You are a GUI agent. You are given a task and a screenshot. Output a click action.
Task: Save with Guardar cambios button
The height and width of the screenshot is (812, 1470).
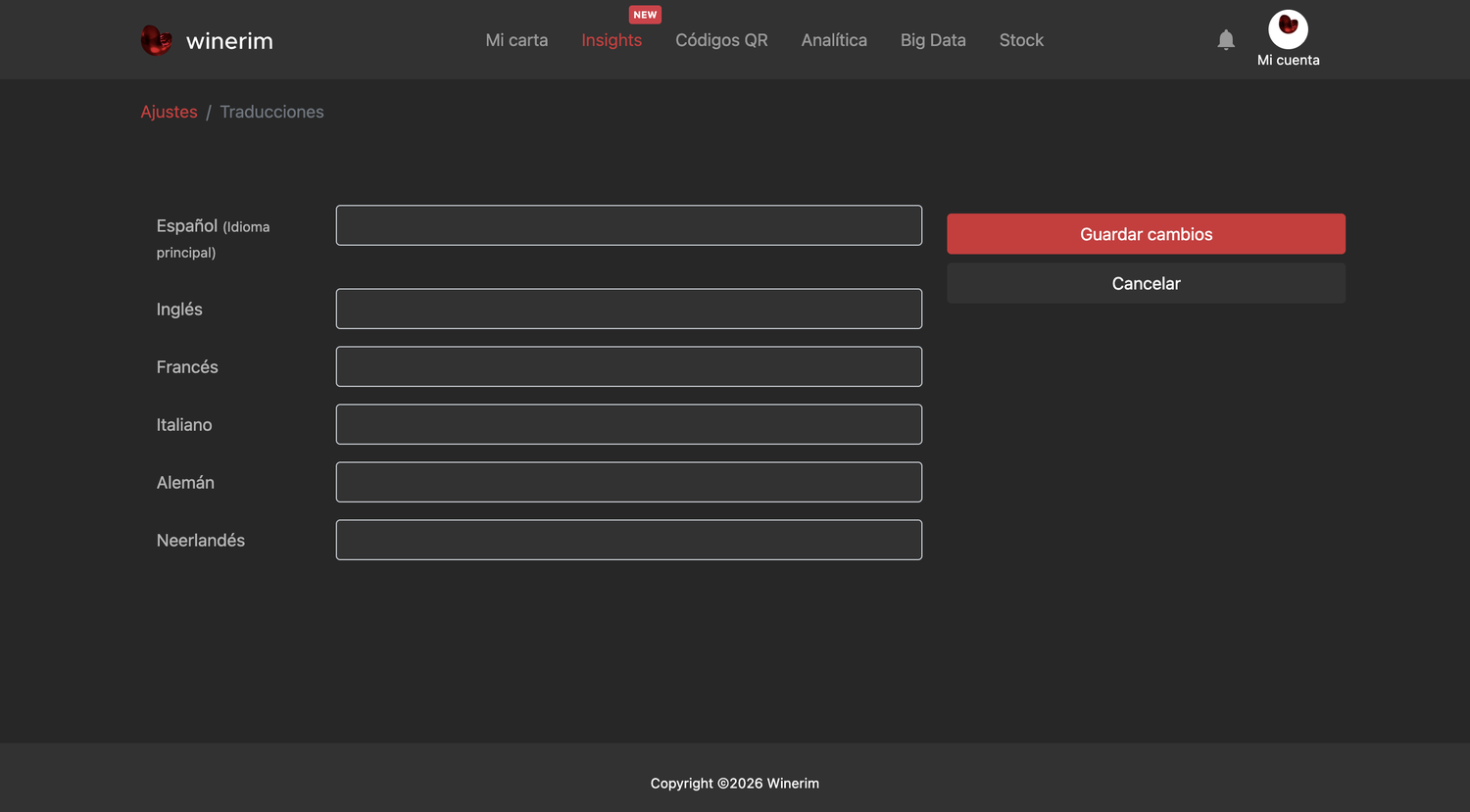coord(1146,234)
